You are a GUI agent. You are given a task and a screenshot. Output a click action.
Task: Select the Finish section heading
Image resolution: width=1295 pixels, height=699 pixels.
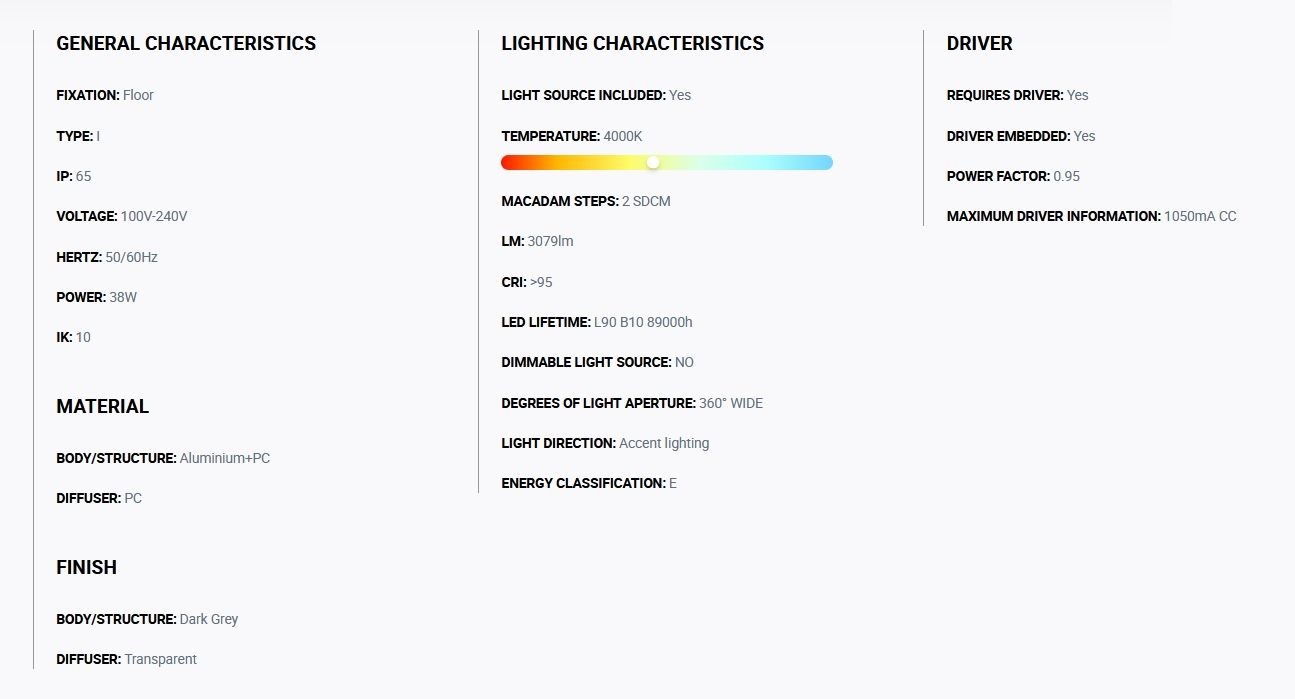point(86,568)
